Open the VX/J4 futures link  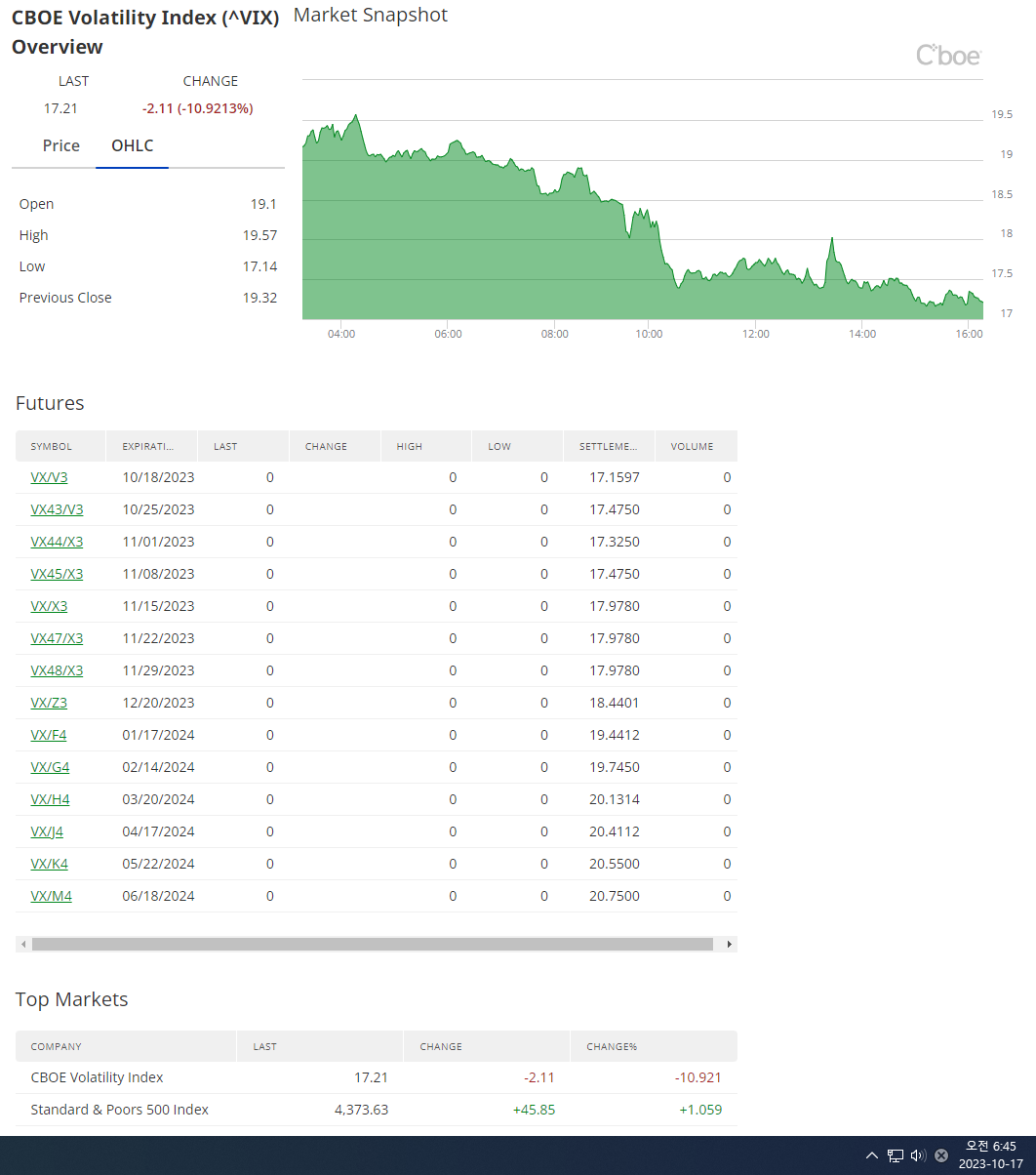pyautogui.click(x=47, y=832)
